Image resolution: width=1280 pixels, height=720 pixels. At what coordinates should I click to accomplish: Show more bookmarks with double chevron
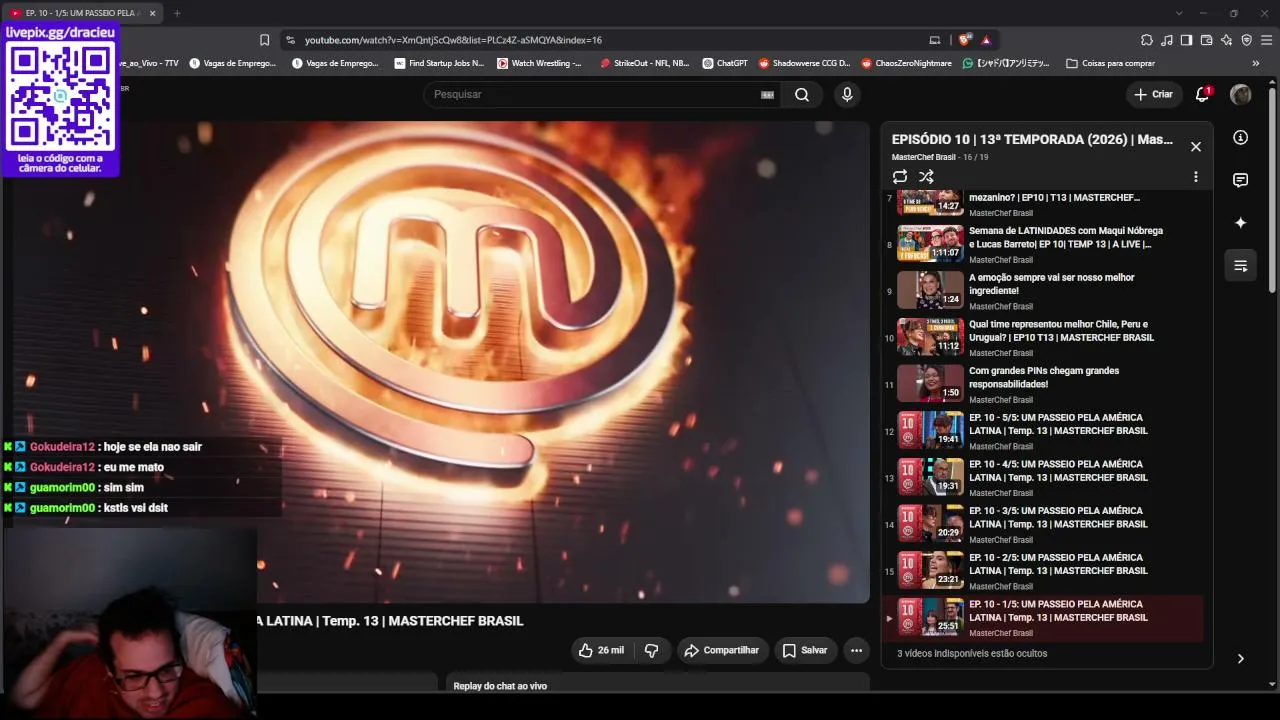pos(1256,63)
